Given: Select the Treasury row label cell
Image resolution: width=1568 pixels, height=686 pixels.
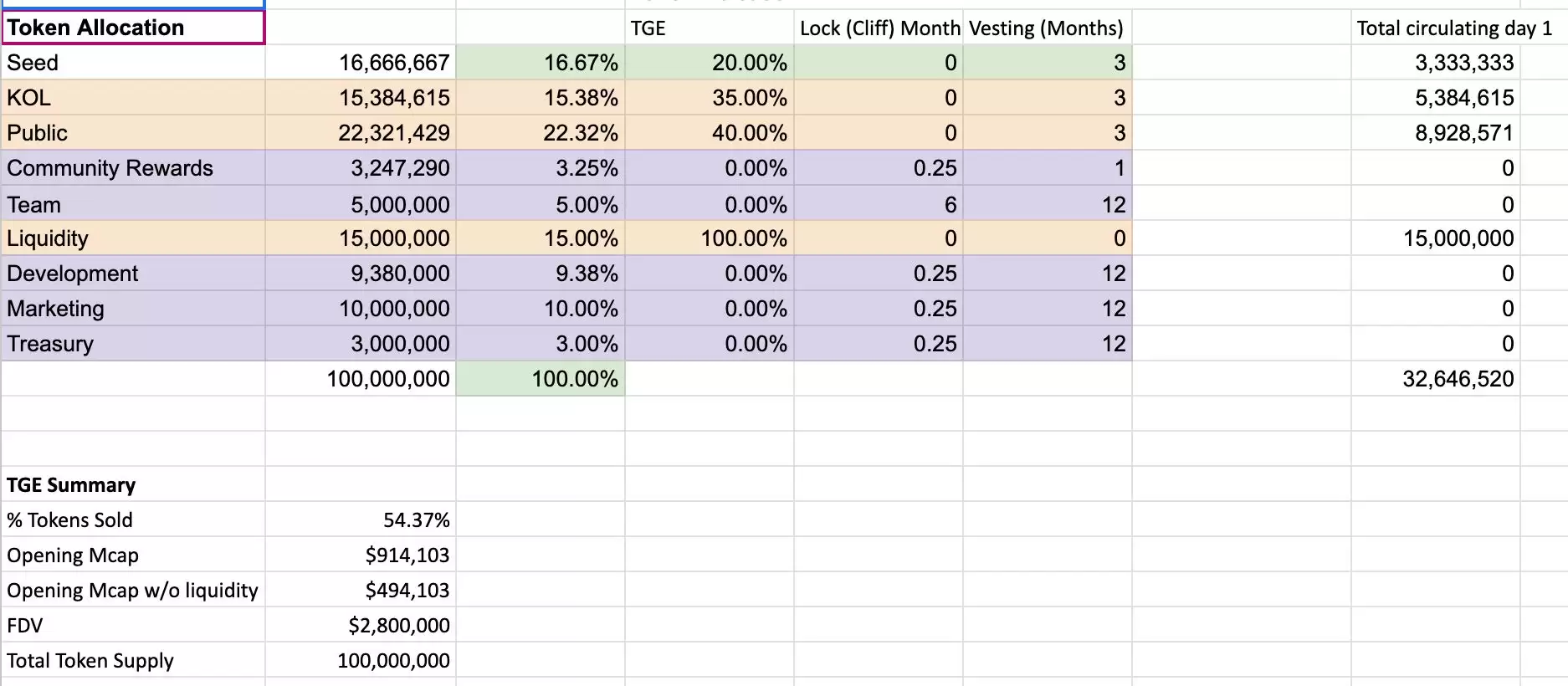Looking at the screenshot, I should click(x=133, y=344).
